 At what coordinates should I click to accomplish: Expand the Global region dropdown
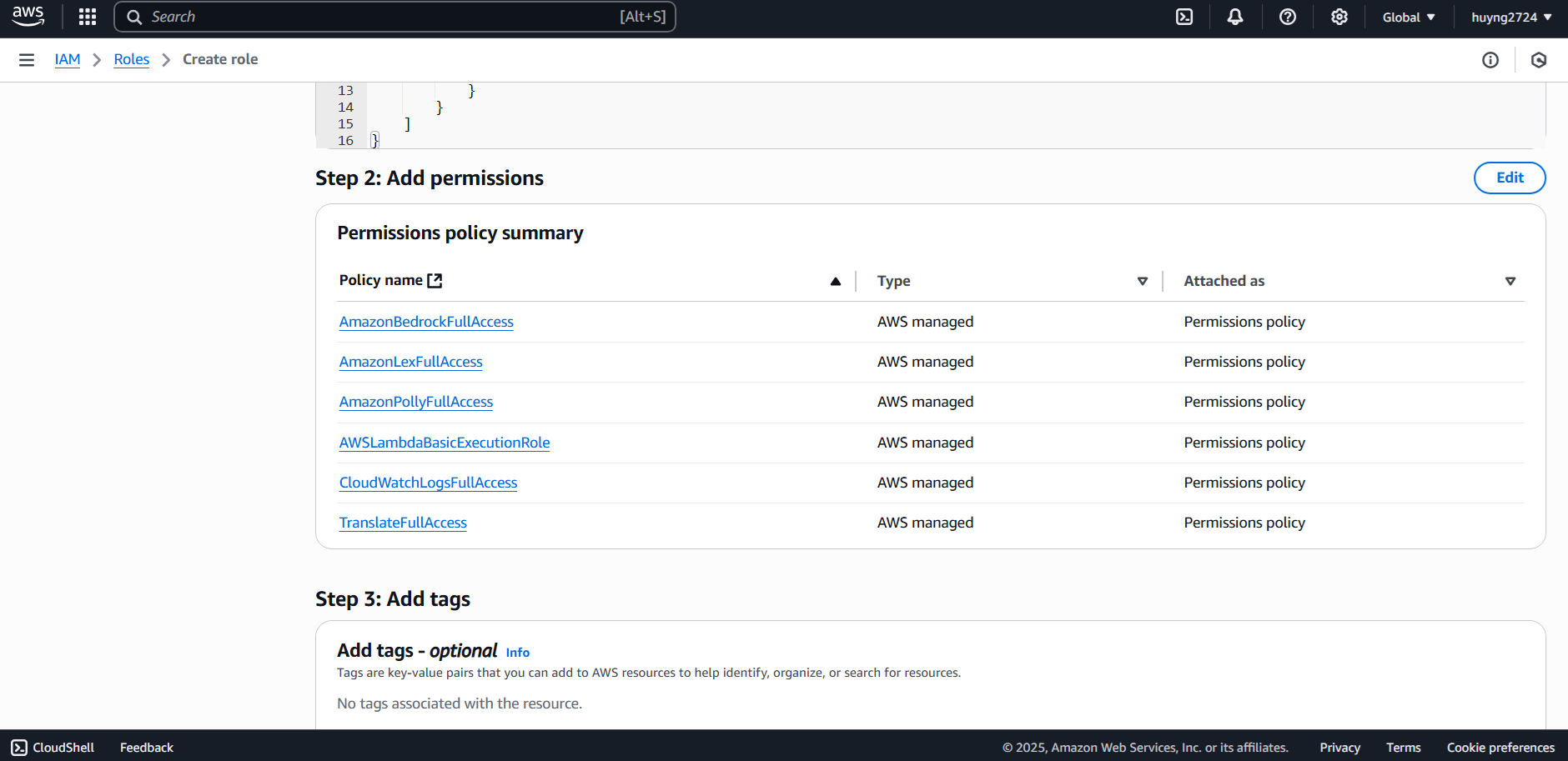point(1409,17)
